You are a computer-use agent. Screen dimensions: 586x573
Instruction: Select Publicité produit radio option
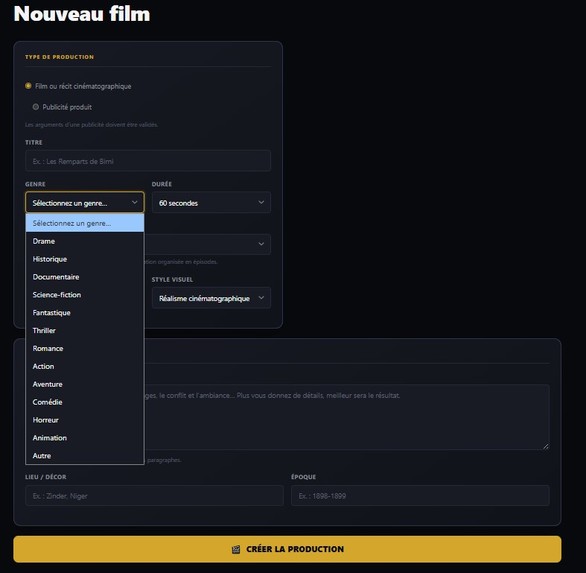point(36,107)
